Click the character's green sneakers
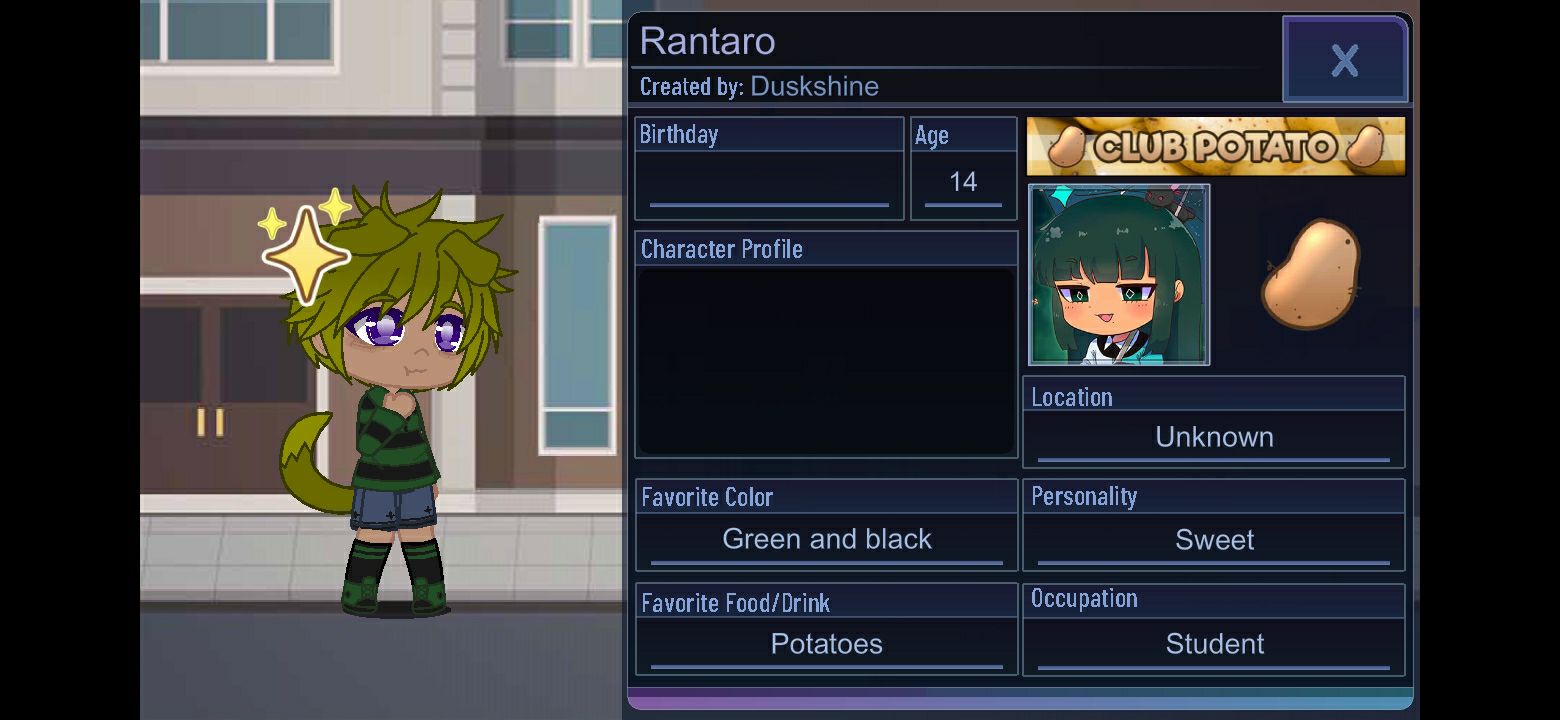Viewport: 1560px width, 720px height. pyautogui.click(x=393, y=594)
